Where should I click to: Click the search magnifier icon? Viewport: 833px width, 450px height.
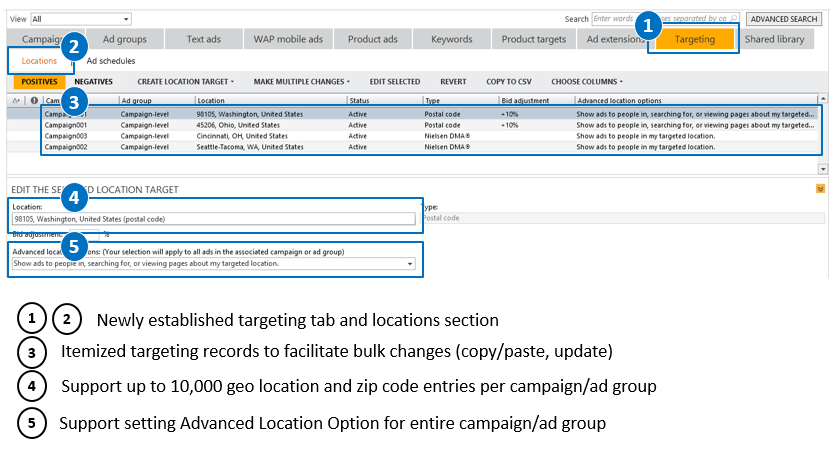(x=735, y=19)
